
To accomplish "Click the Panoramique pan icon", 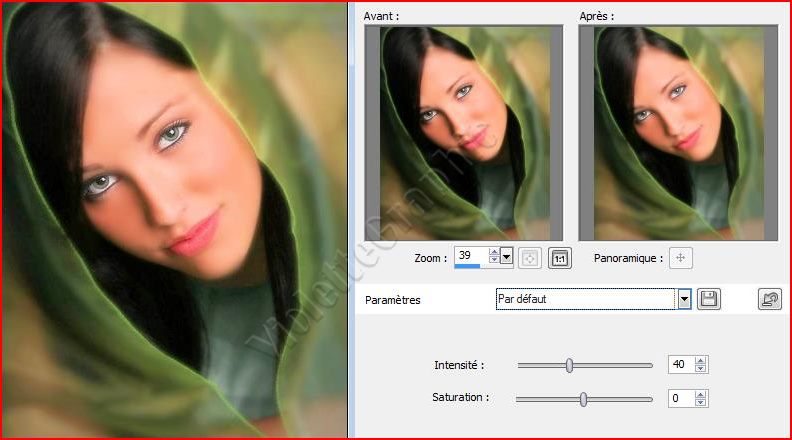I will (682, 258).
